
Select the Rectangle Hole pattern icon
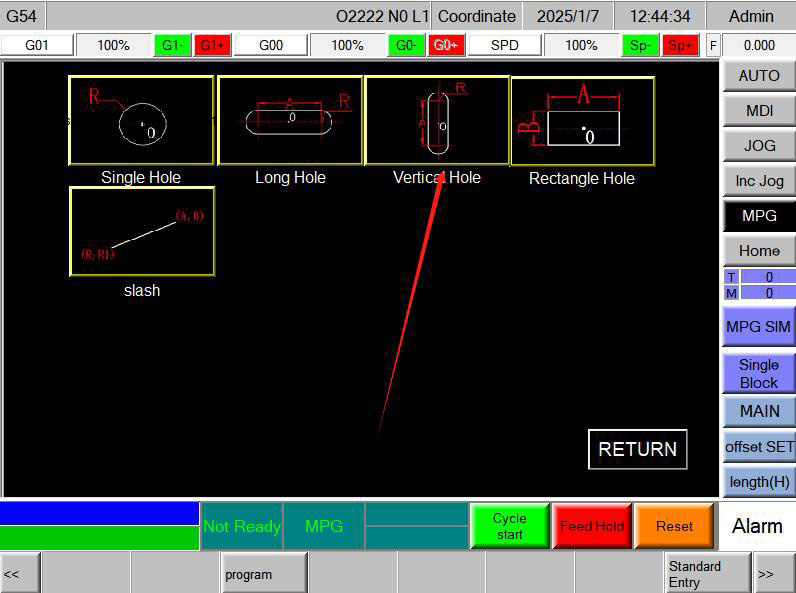pyautogui.click(x=582, y=121)
